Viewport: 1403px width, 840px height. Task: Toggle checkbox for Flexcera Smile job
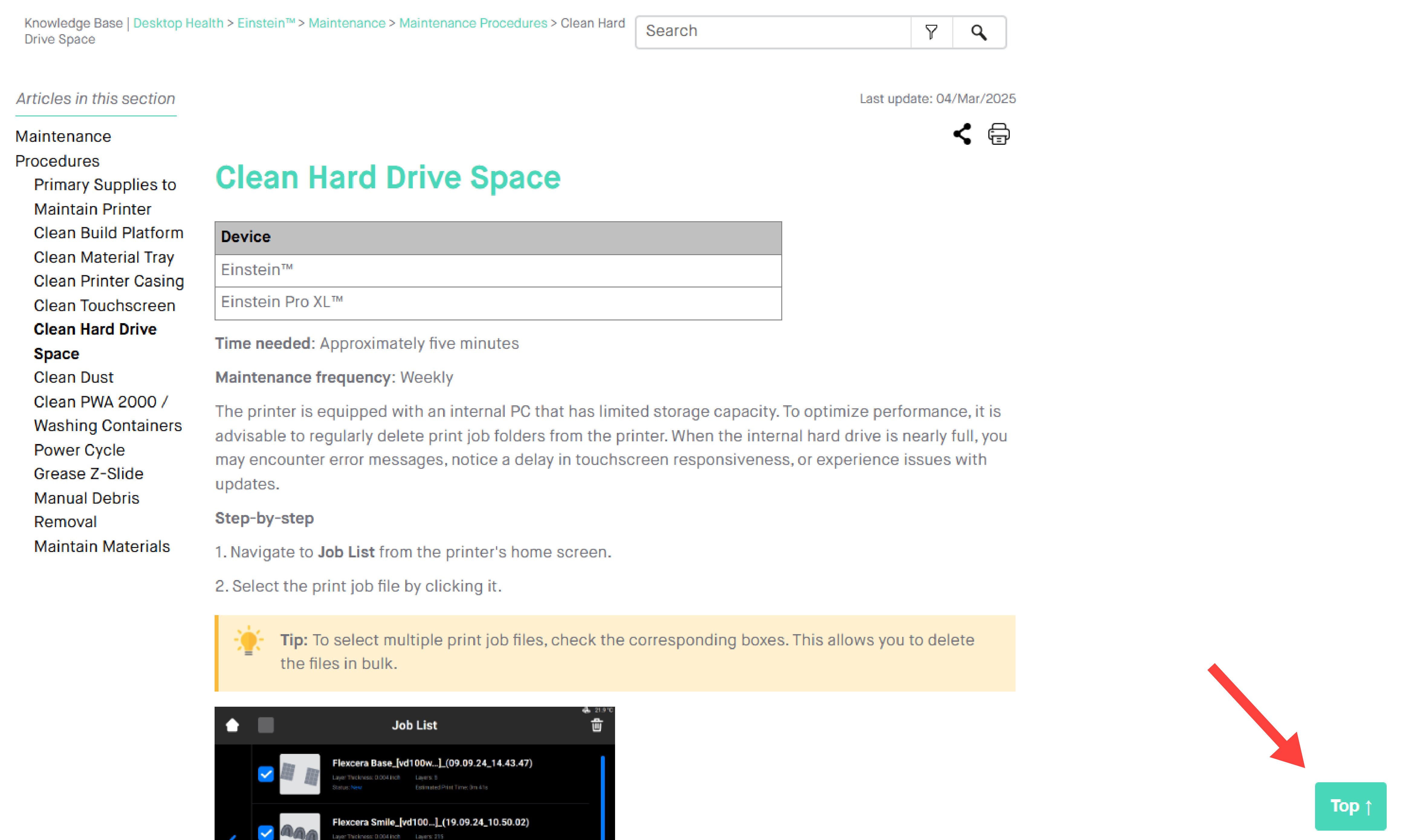[265, 832]
